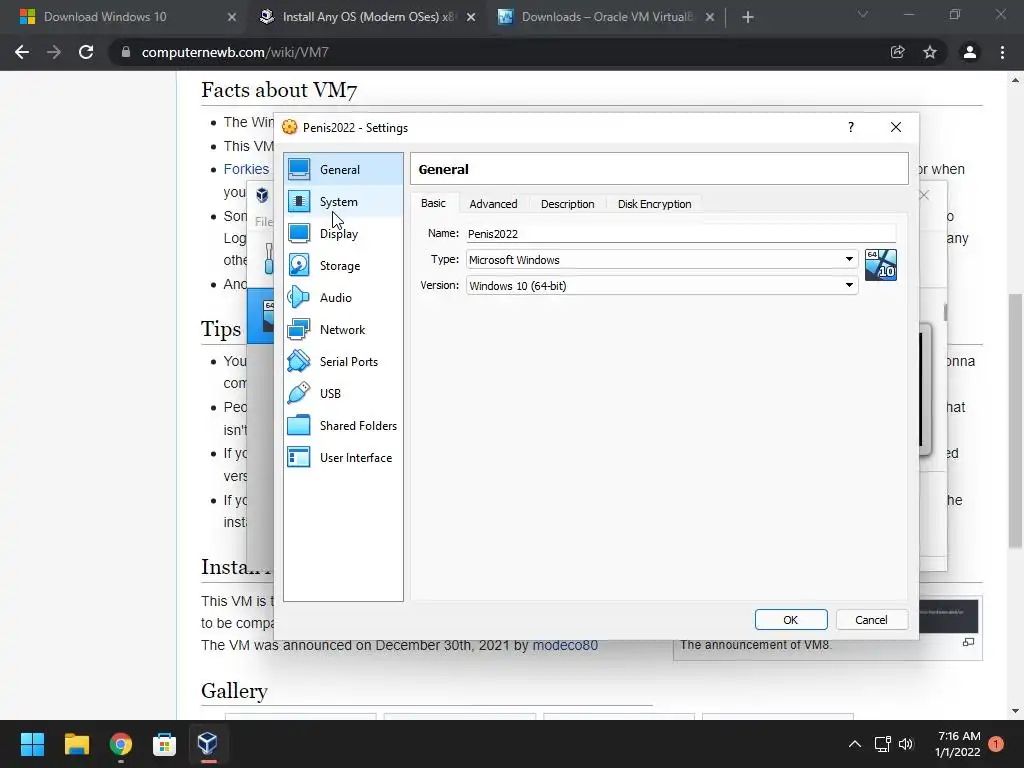Open Audio settings category
1024x768 pixels.
tap(344, 298)
